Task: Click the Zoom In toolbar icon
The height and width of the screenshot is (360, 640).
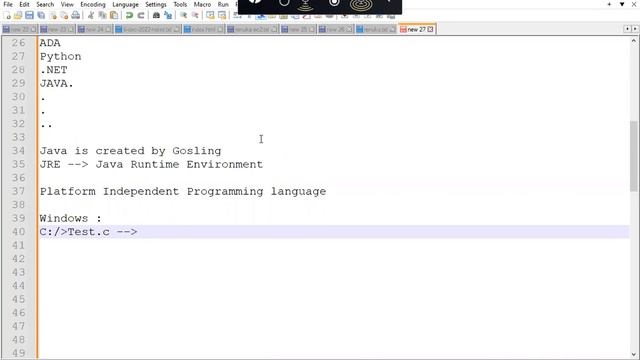Action: click(x=184, y=16)
